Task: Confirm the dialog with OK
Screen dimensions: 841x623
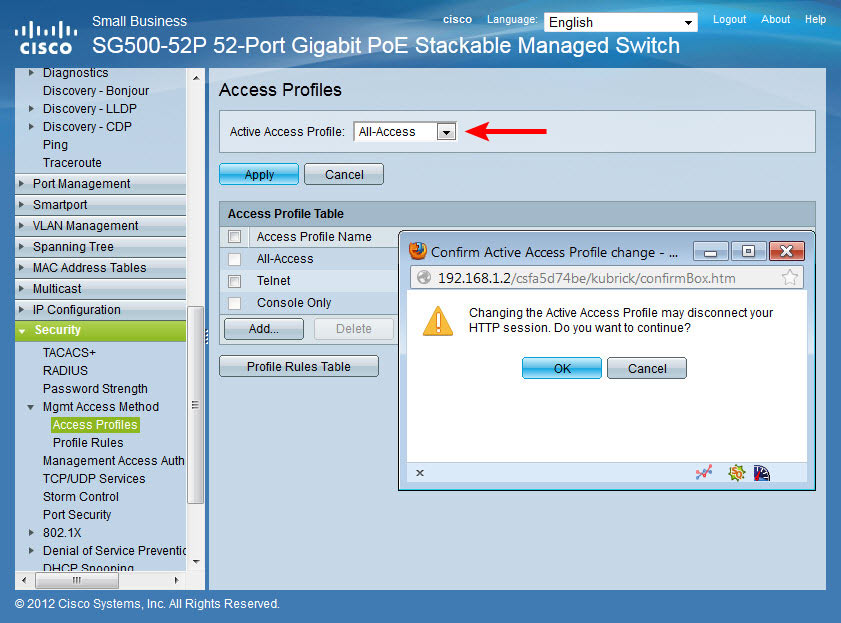Action: pos(562,368)
